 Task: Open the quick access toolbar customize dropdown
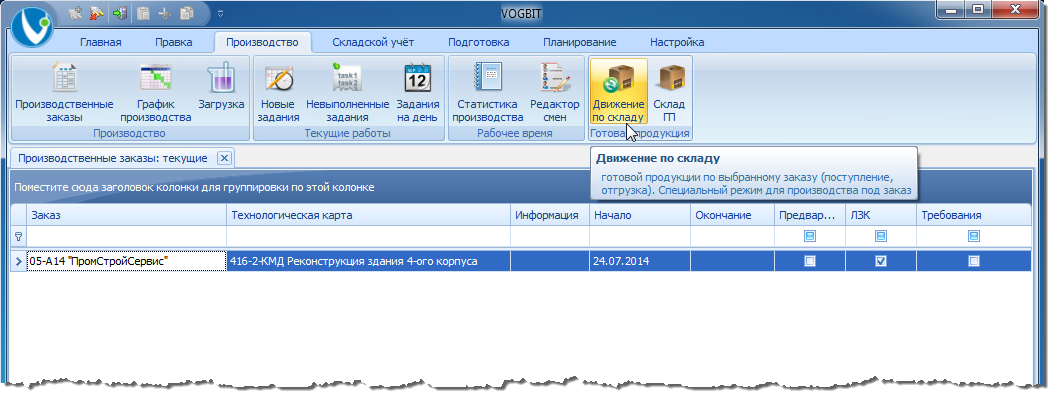point(220,13)
